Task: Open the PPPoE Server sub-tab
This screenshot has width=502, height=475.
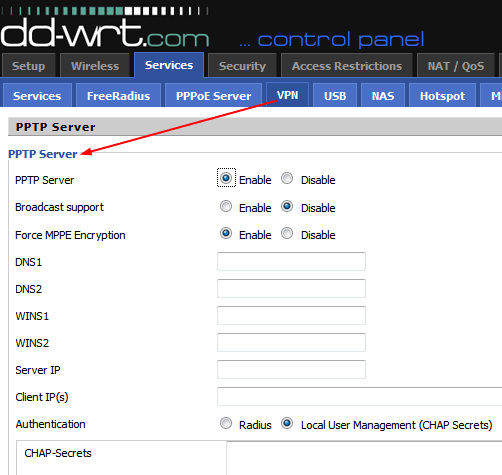Action: 213,96
